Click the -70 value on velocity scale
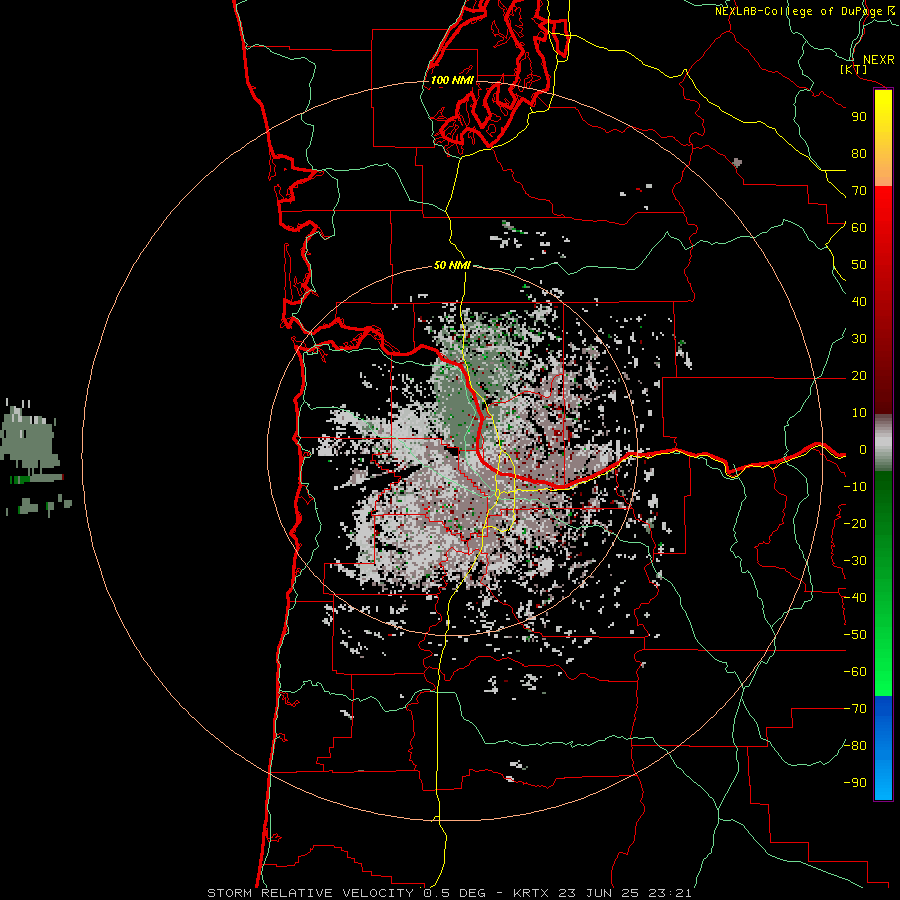 [855, 709]
